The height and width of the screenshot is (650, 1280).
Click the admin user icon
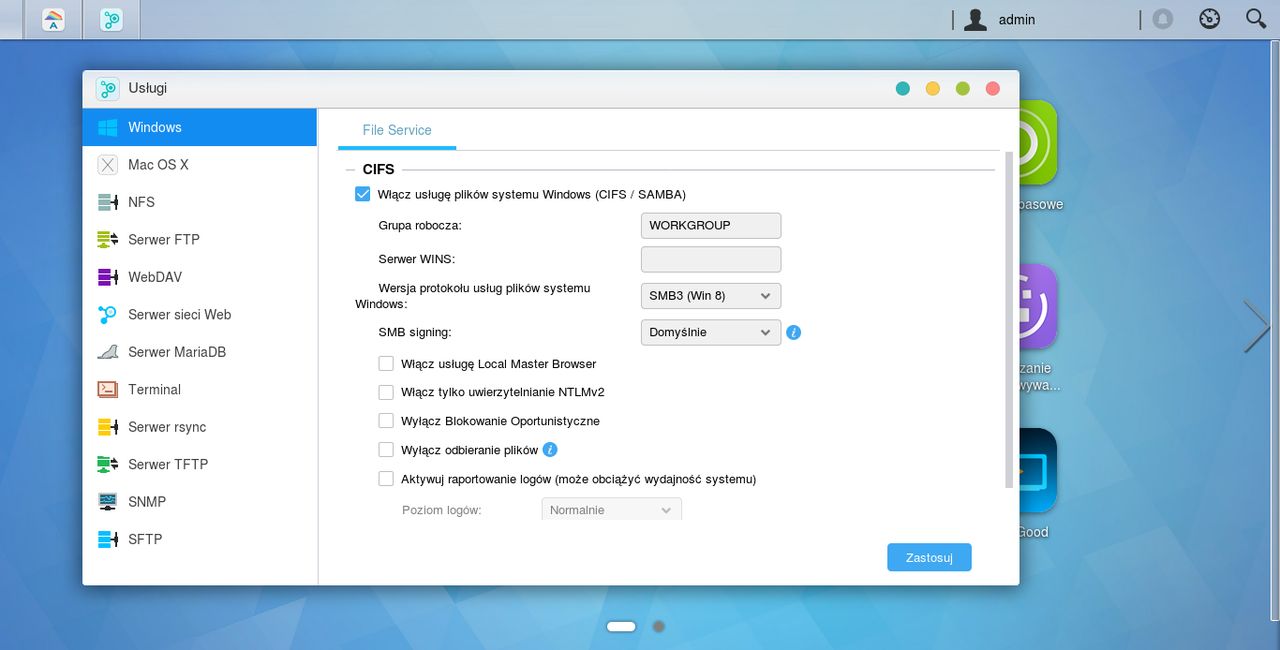coord(976,19)
